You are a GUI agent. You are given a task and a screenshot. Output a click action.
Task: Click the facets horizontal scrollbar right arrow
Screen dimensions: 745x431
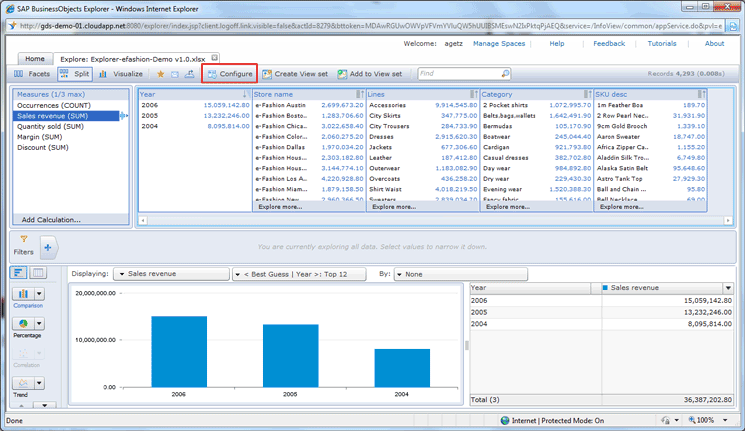coord(727,220)
